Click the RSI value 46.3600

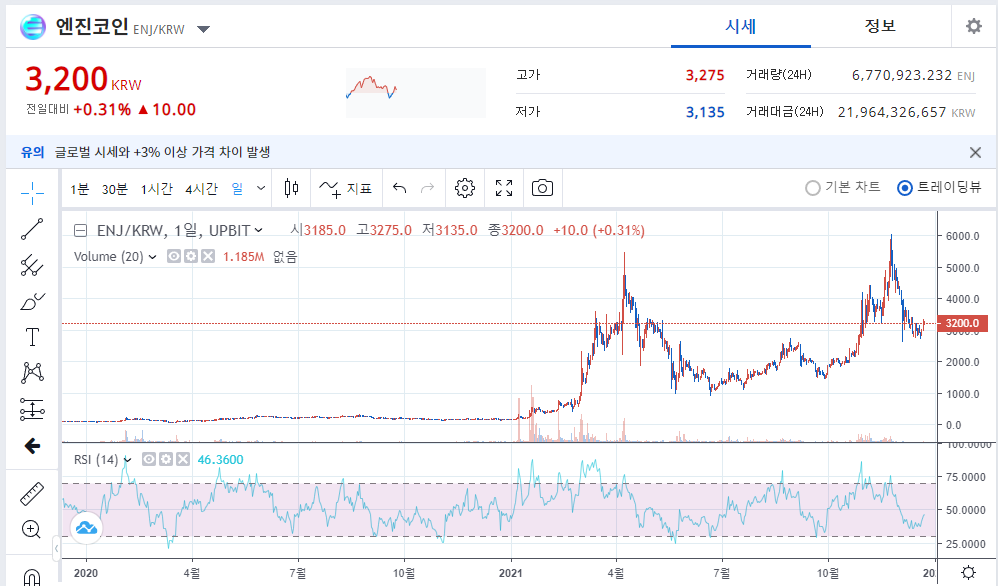point(220,459)
